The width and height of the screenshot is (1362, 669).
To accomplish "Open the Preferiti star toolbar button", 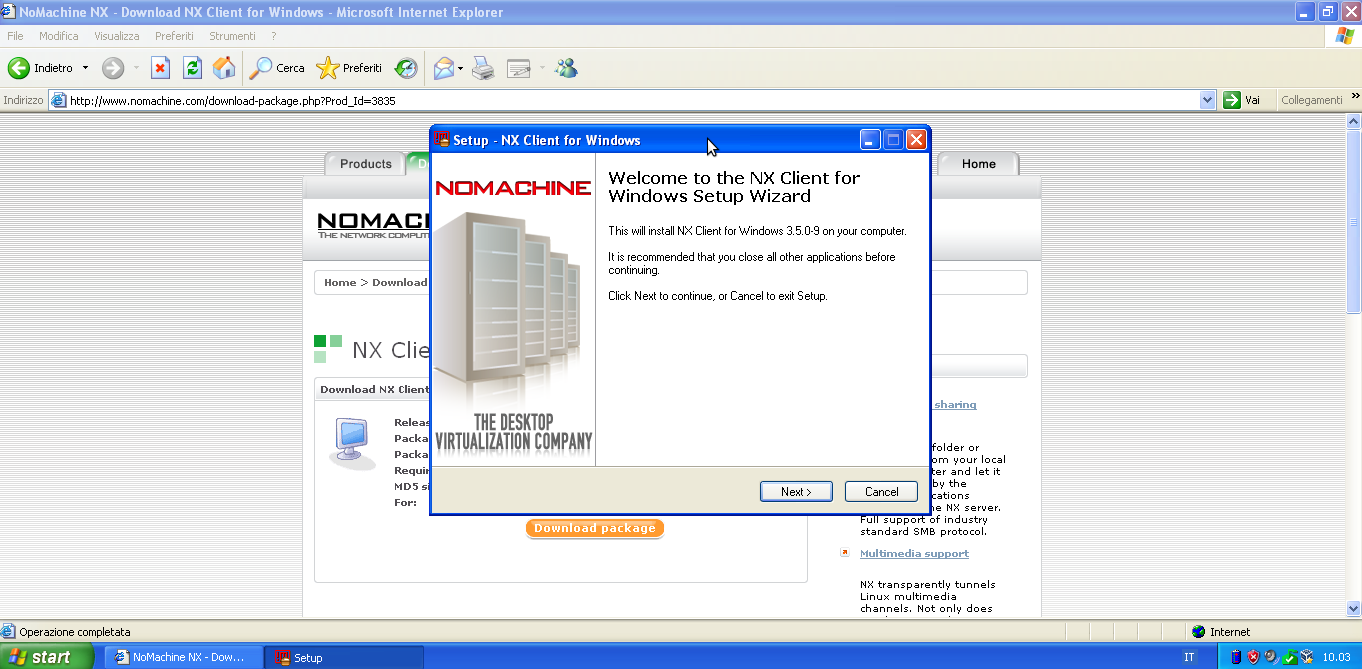I will click(x=349, y=68).
